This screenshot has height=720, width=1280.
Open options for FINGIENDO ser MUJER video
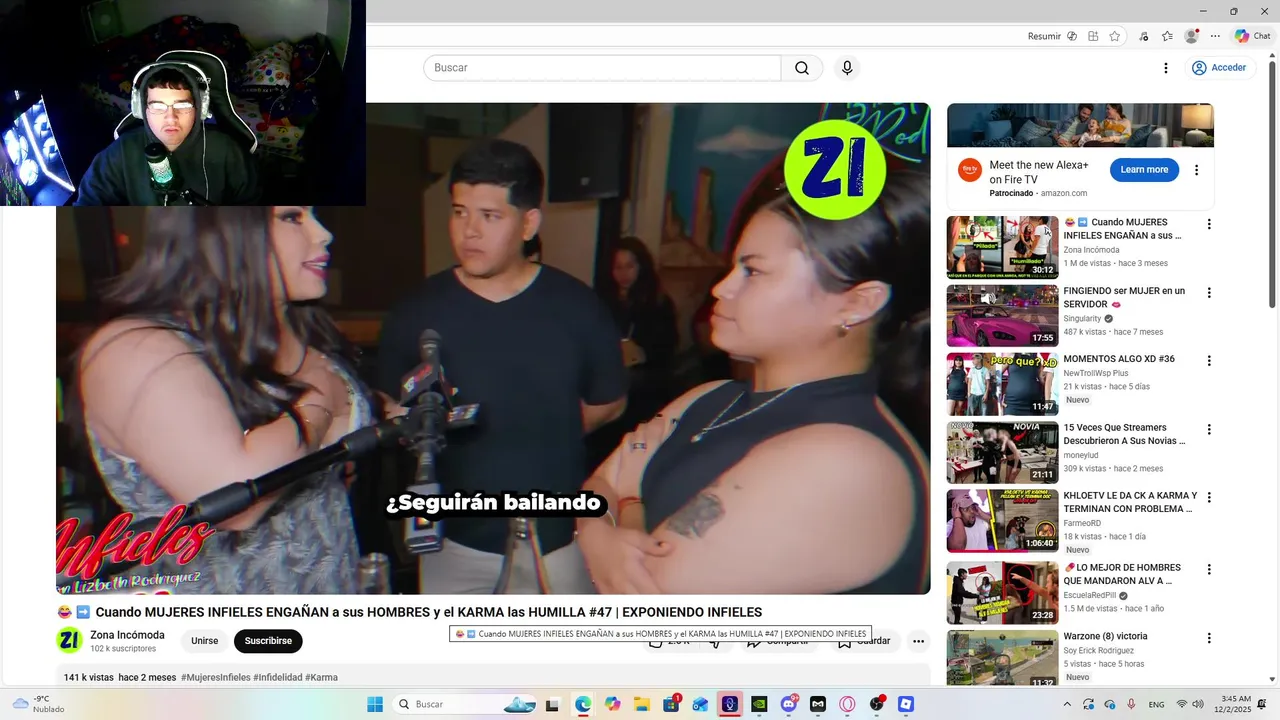click(1209, 293)
